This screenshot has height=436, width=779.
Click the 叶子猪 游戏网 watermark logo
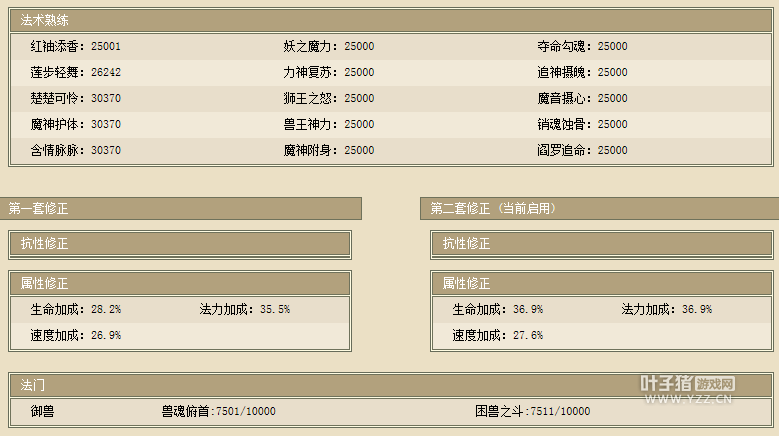(688, 384)
